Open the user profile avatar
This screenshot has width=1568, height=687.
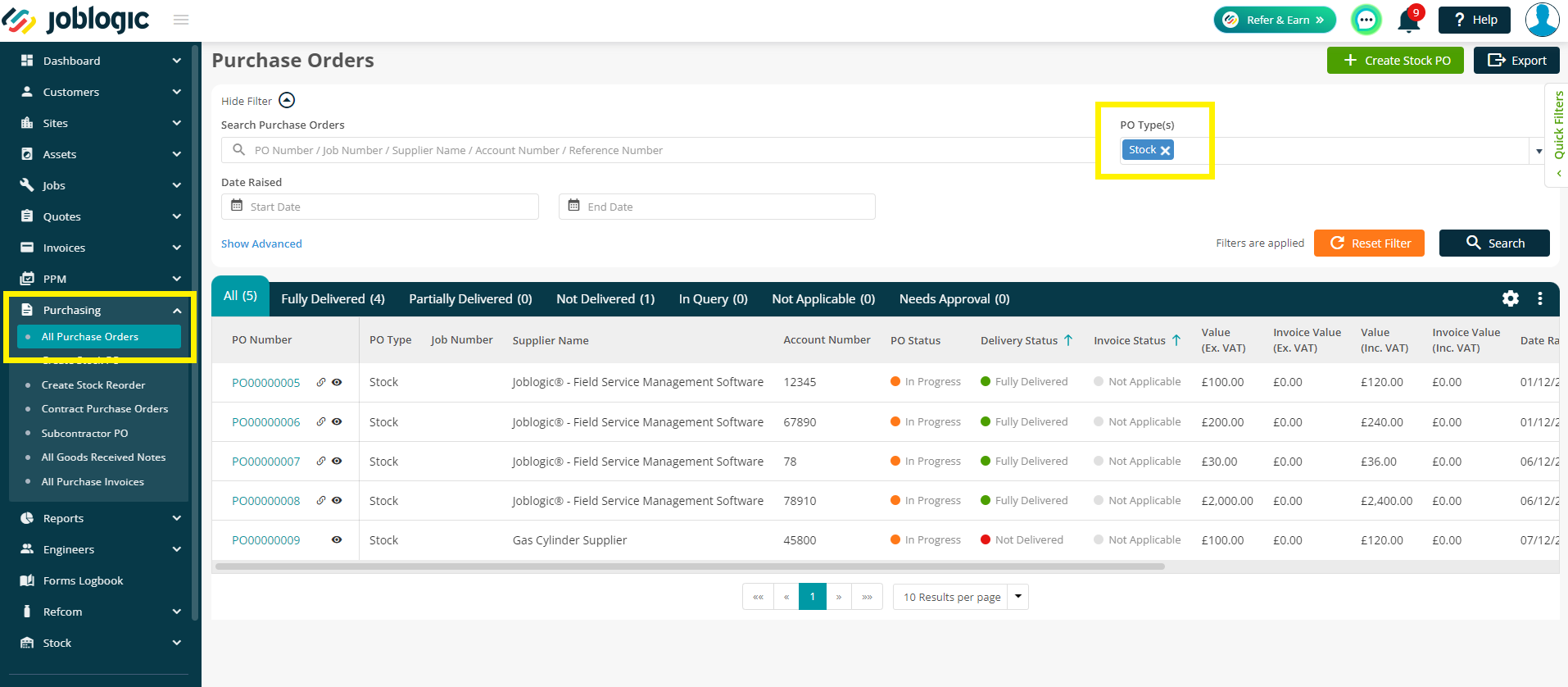pyautogui.click(x=1542, y=20)
